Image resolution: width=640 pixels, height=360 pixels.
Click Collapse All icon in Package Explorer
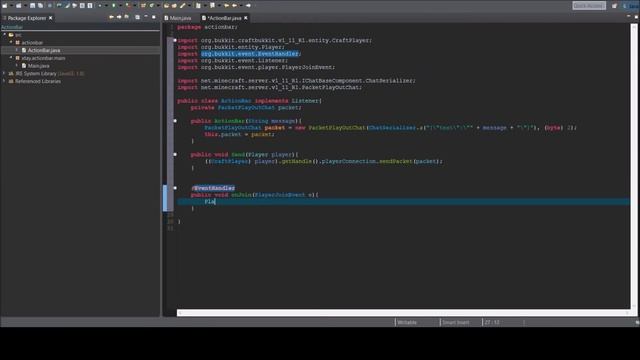(138, 17)
